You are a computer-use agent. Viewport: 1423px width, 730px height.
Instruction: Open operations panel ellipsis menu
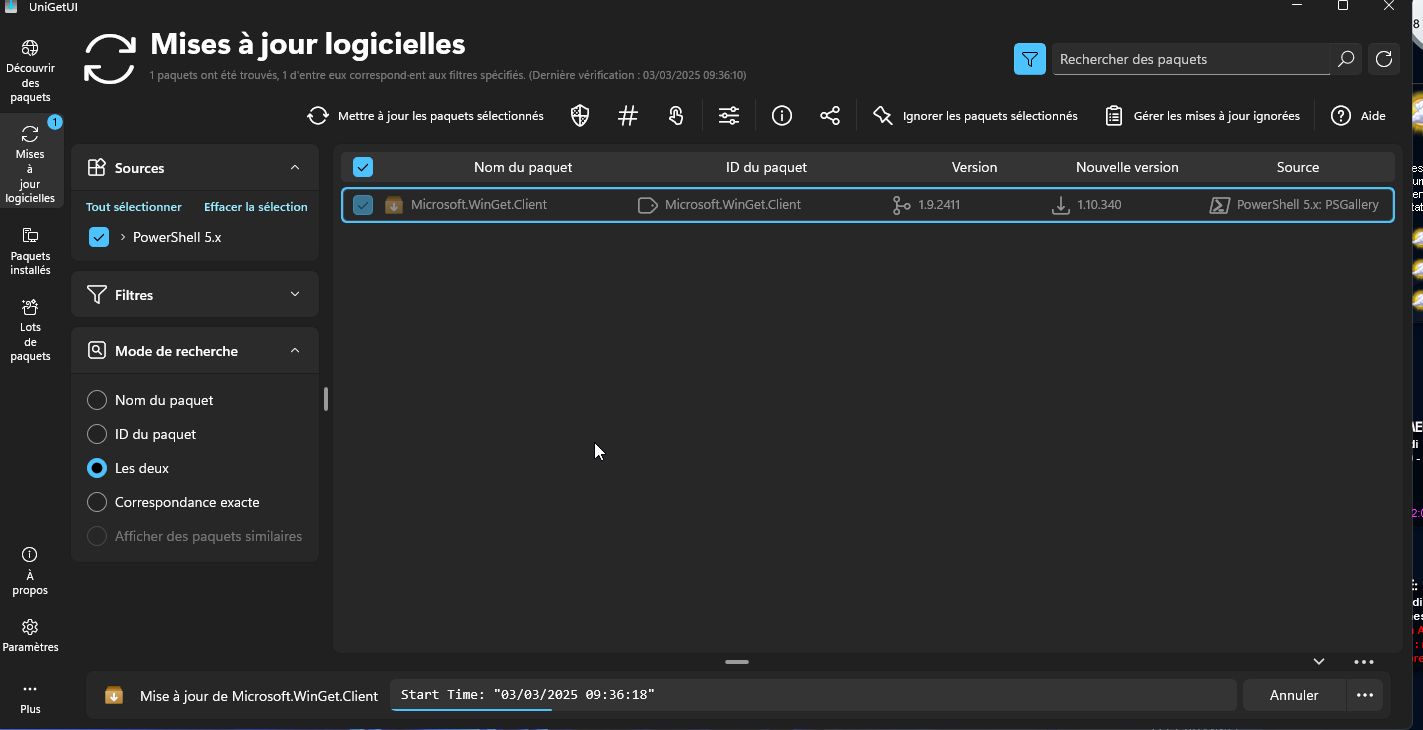coord(1364,661)
